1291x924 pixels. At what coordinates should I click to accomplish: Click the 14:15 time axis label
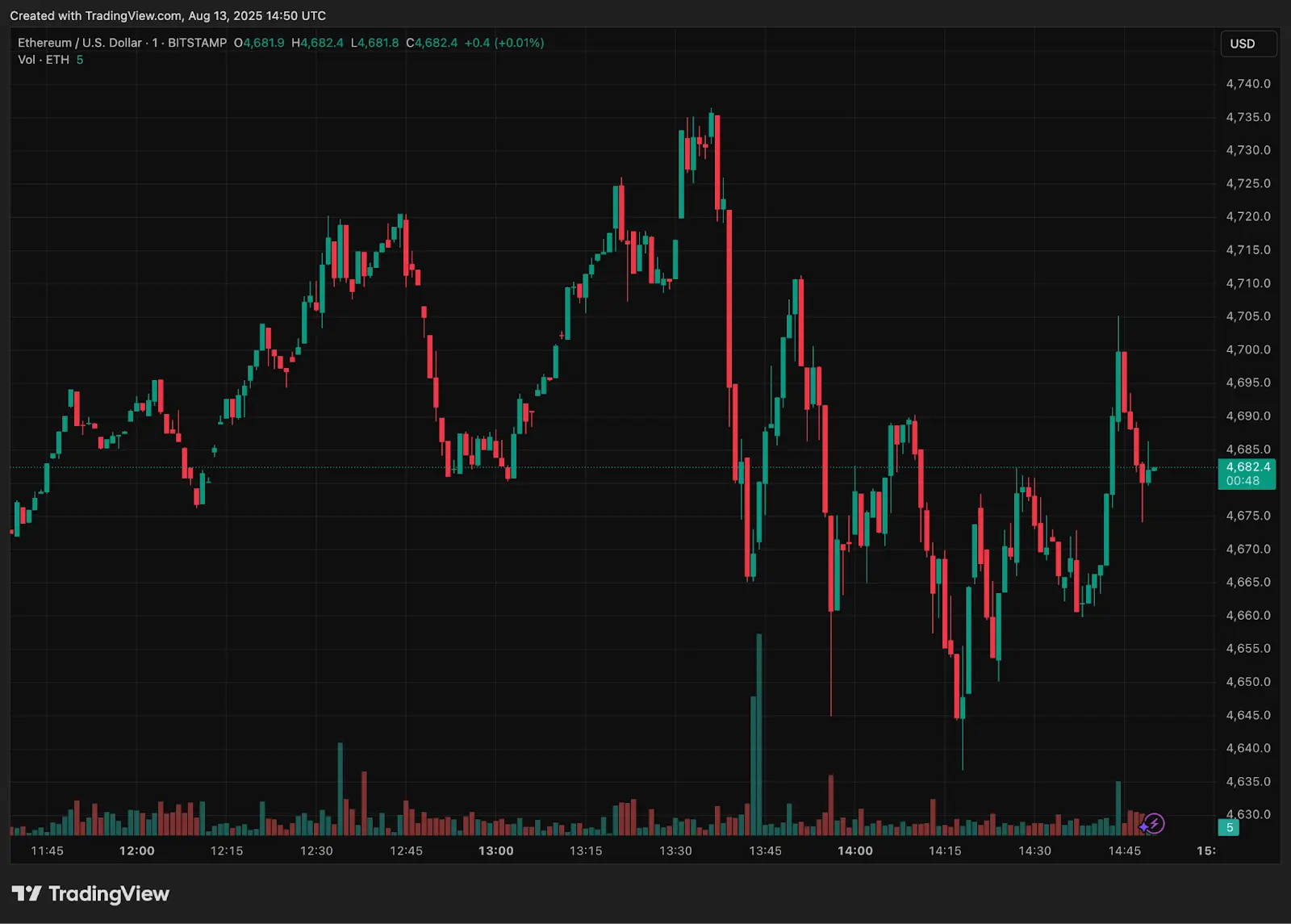(945, 851)
